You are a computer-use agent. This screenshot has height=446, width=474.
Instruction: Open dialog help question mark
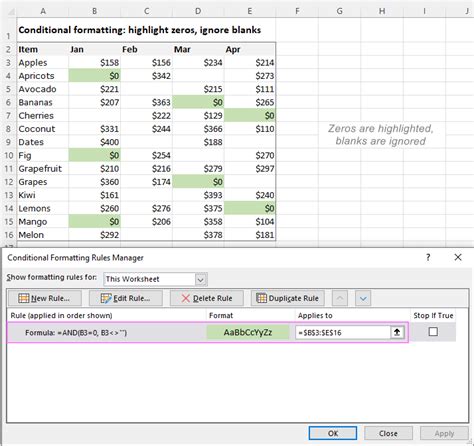(428, 257)
